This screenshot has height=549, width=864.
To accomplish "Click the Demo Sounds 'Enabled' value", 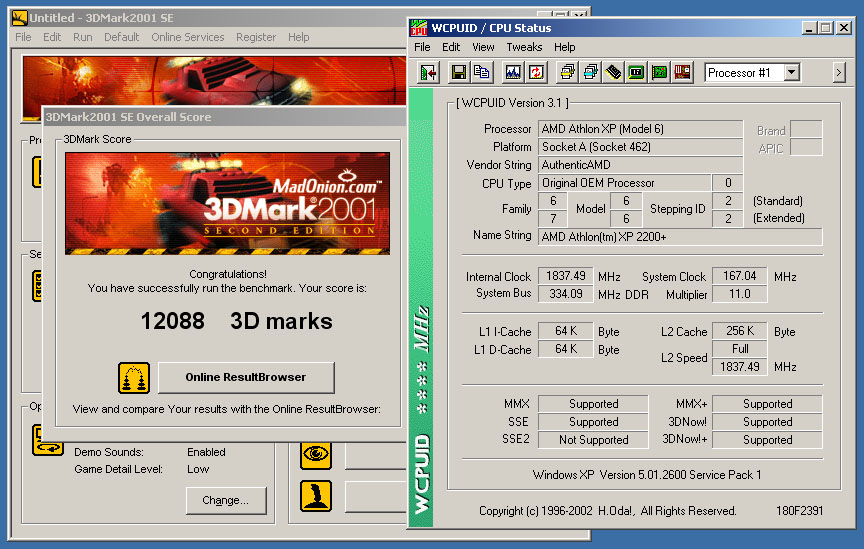I will click(x=206, y=452).
